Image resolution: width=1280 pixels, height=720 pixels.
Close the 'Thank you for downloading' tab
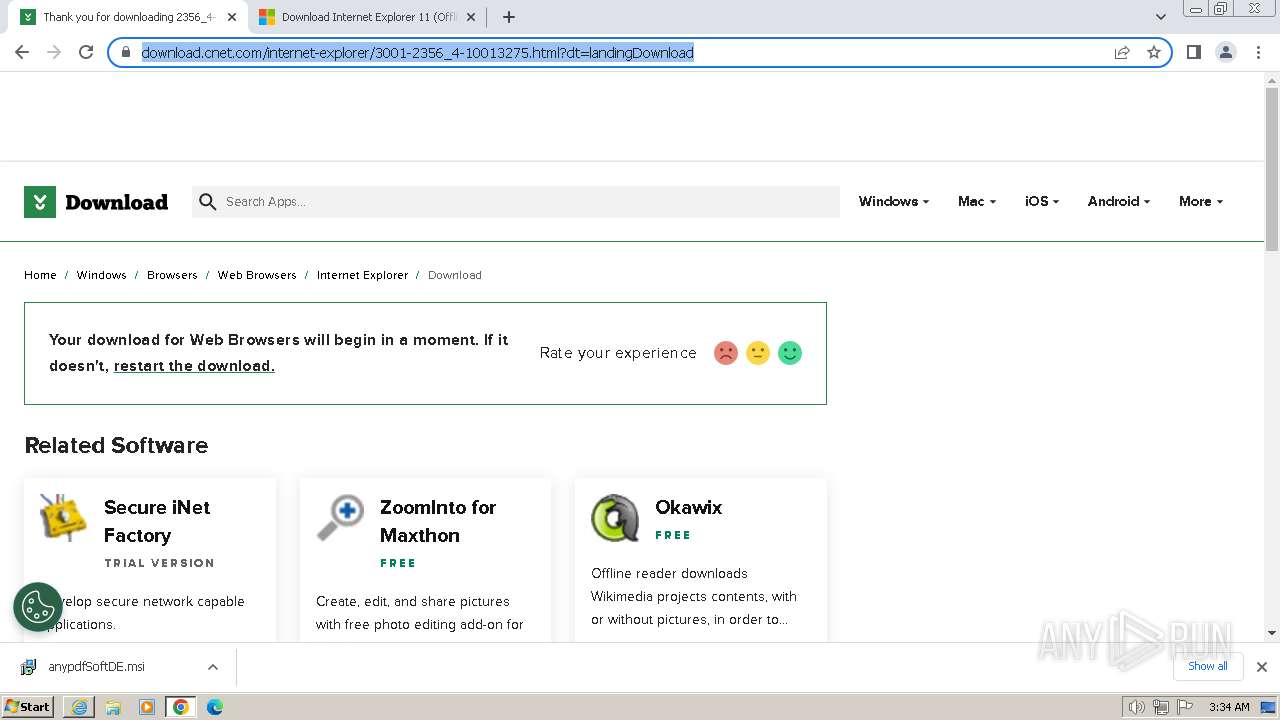click(232, 17)
